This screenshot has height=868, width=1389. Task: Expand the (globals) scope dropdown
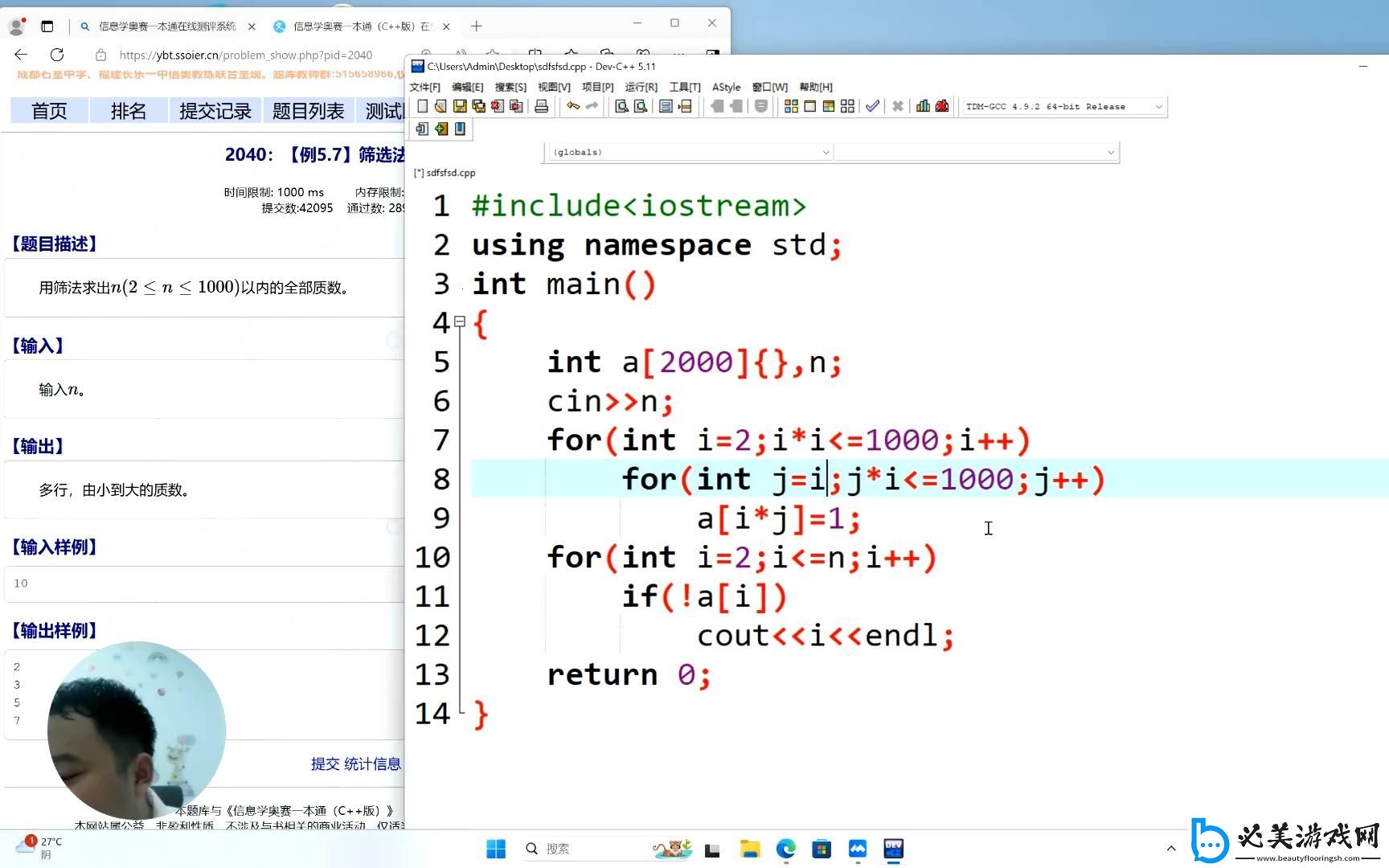pyautogui.click(x=826, y=152)
